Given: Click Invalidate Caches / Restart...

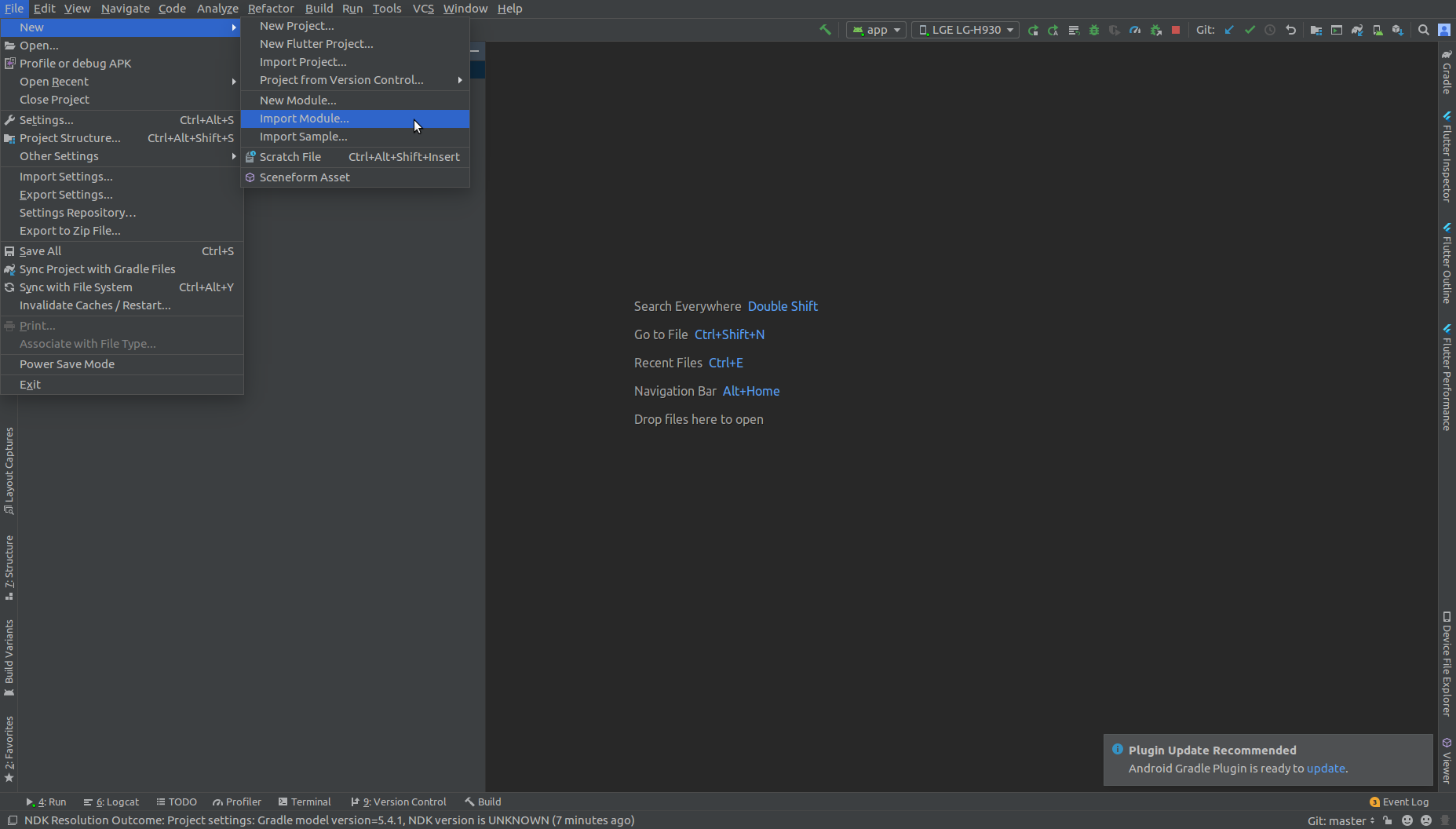Looking at the screenshot, I should [x=122, y=305].
